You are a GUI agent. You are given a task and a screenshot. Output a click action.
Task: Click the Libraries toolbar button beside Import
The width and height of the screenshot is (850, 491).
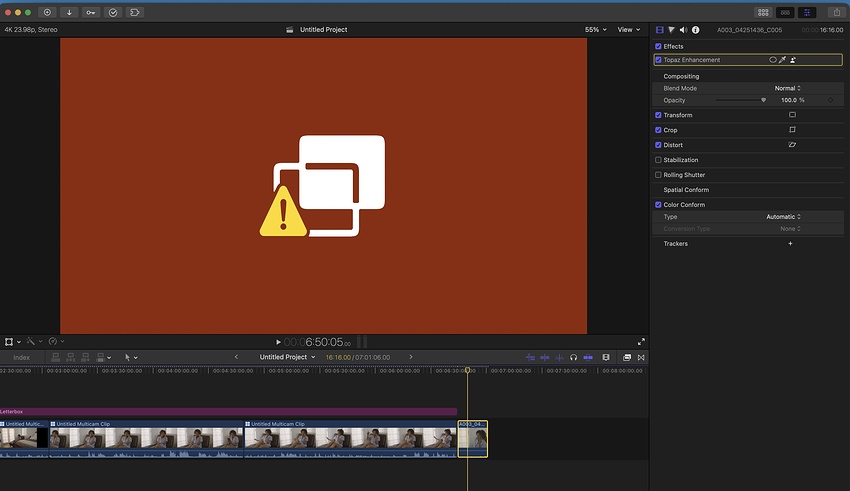47,12
